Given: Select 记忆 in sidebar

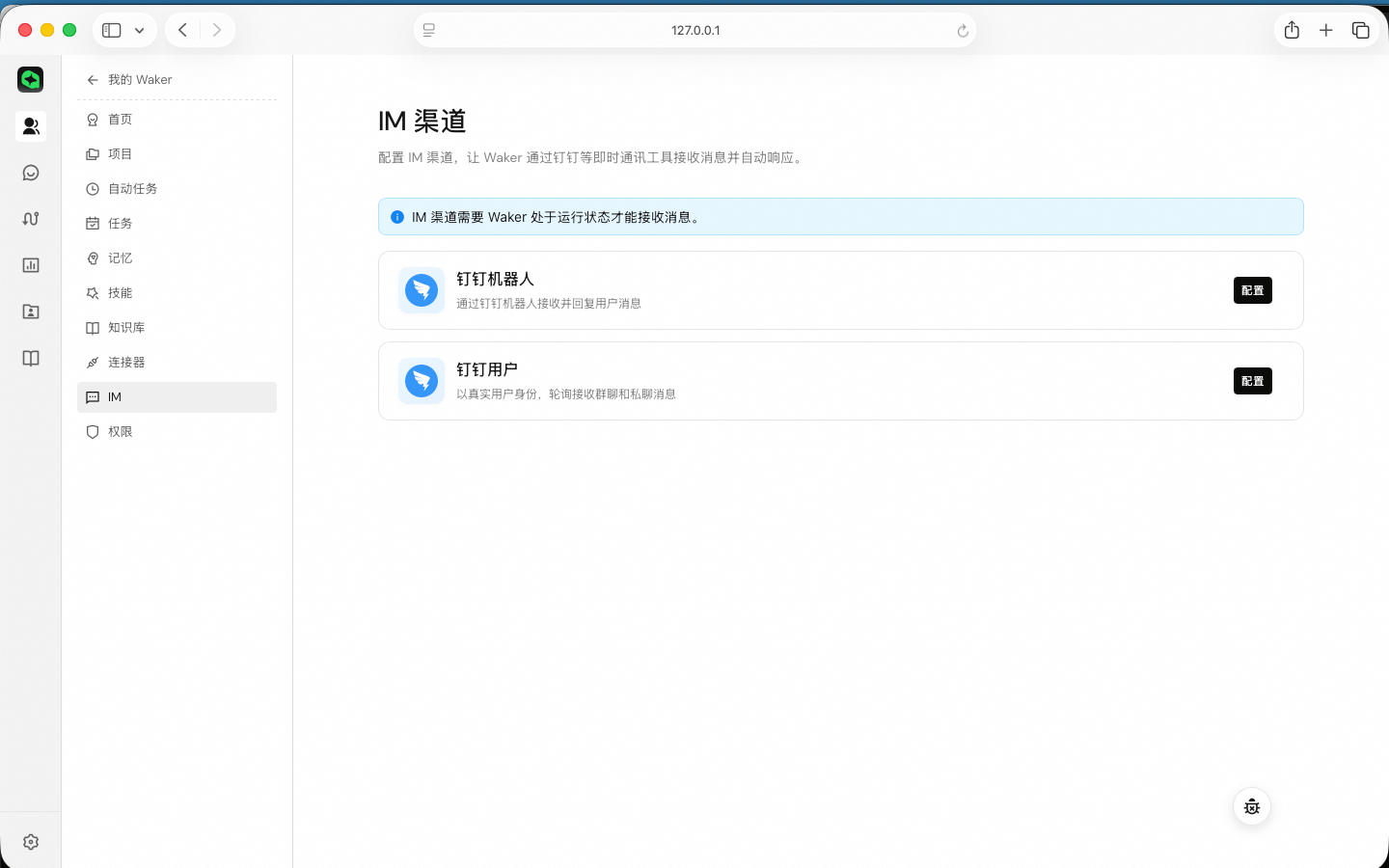Looking at the screenshot, I should pyautogui.click(x=177, y=258).
